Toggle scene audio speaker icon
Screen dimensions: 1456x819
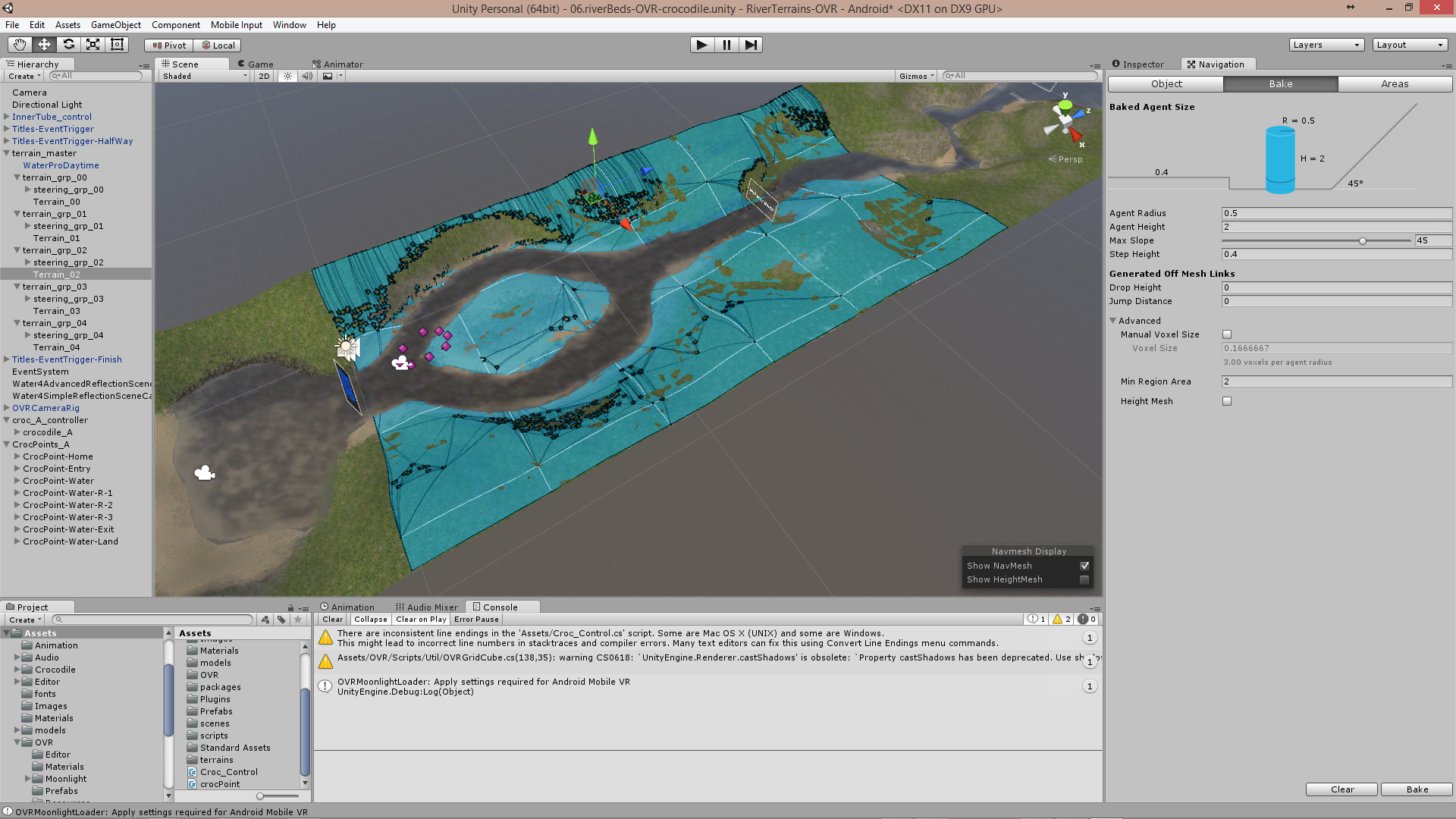(306, 76)
